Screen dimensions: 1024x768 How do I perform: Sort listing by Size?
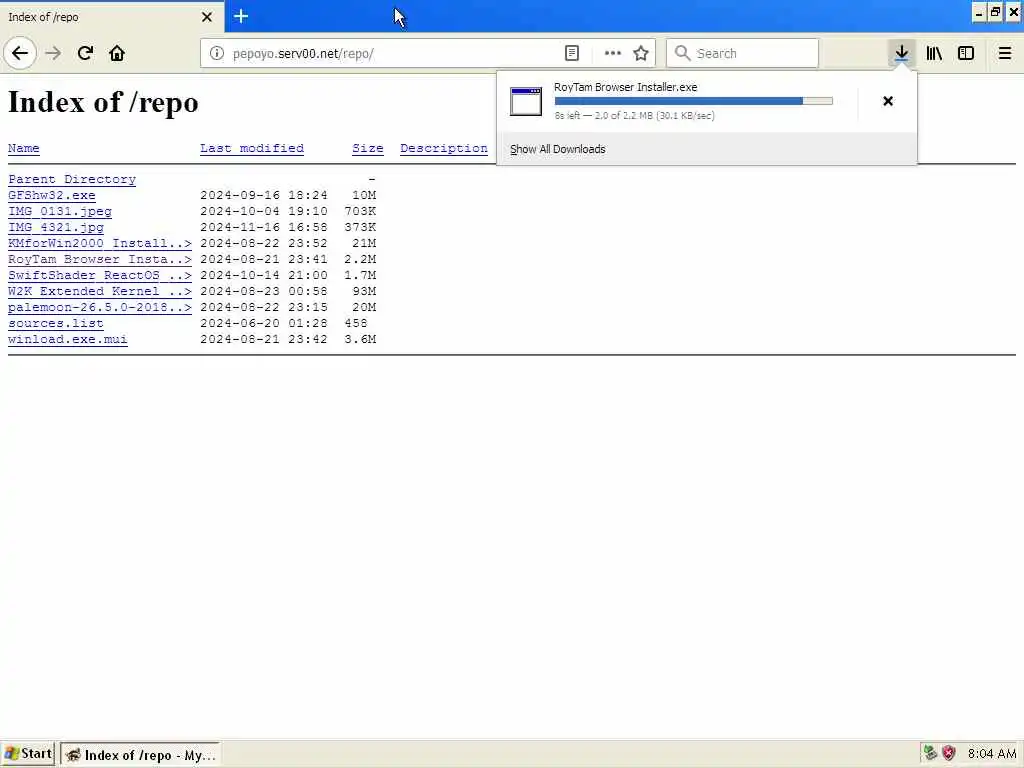(x=368, y=148)
